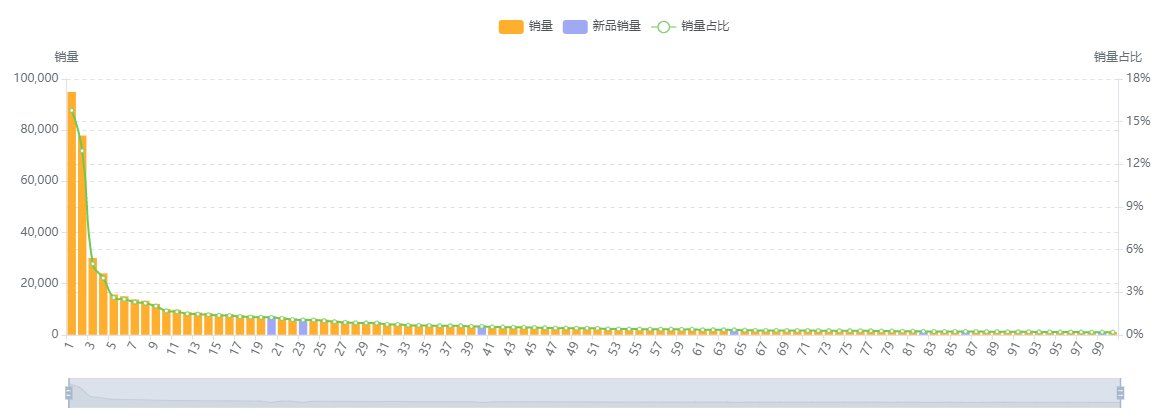This screenshot has width=1156, height=419.
Task: Click the 18% label on the right axis
Action: 1138,78
